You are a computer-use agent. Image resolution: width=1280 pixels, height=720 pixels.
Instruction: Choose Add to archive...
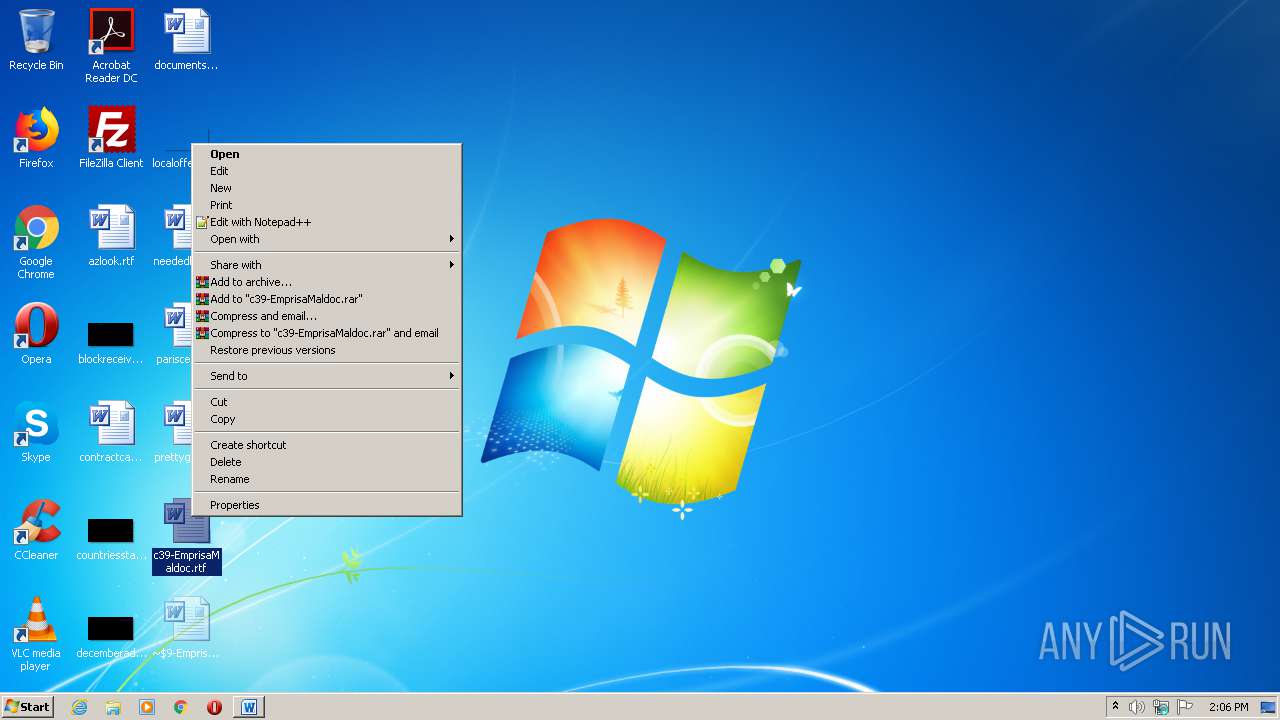tap(327, 282)
